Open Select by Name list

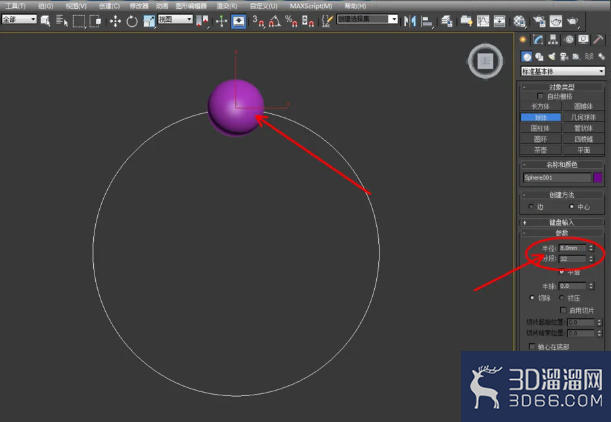point(62,21)
